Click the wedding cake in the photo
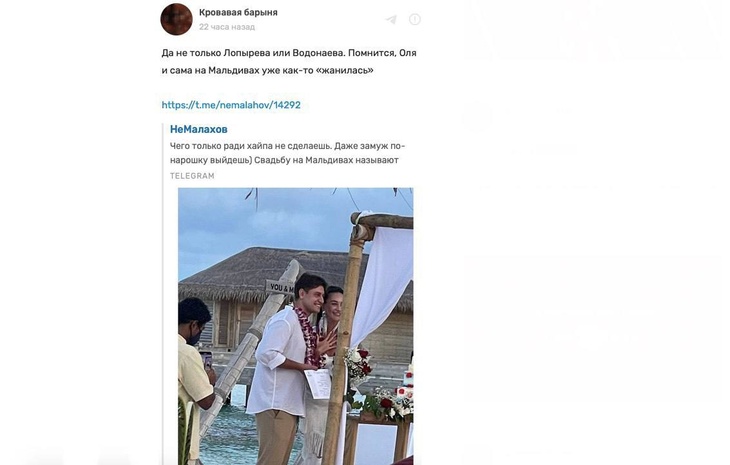Image resolution: width=730 pixels, height=465 pixels. click(x=406, y=392)
